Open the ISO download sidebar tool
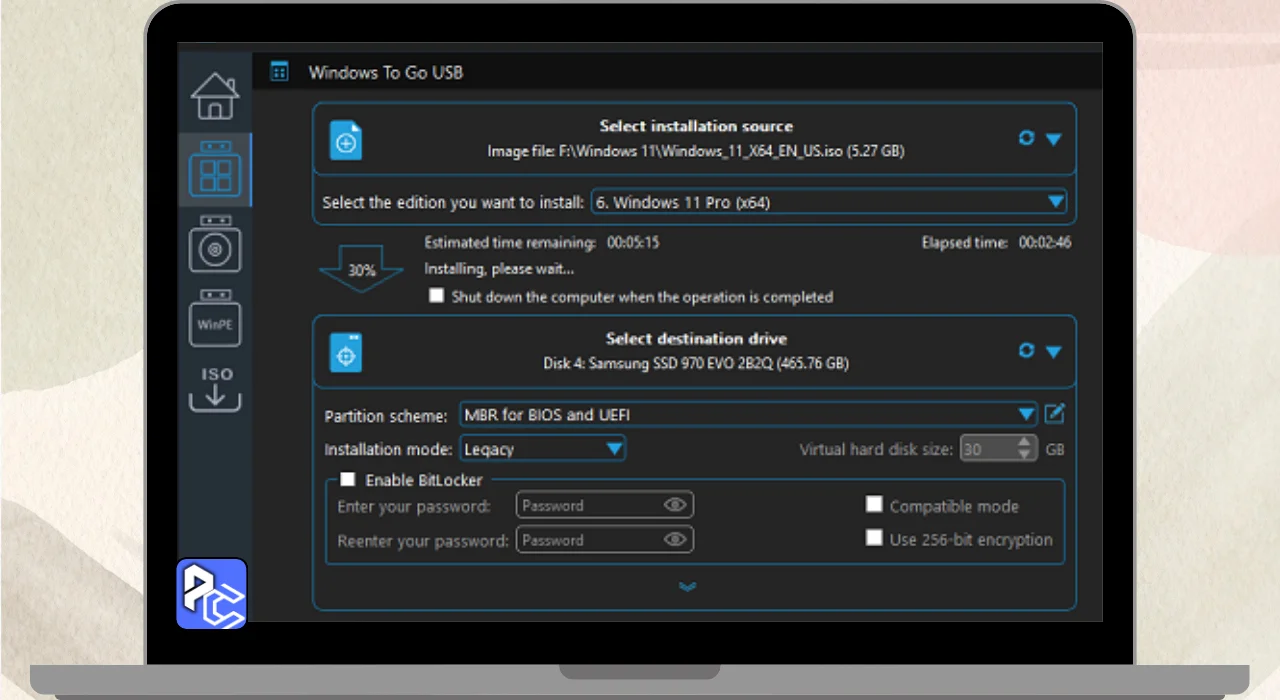This screenshot has height=700, width=1280. (215, 389)
